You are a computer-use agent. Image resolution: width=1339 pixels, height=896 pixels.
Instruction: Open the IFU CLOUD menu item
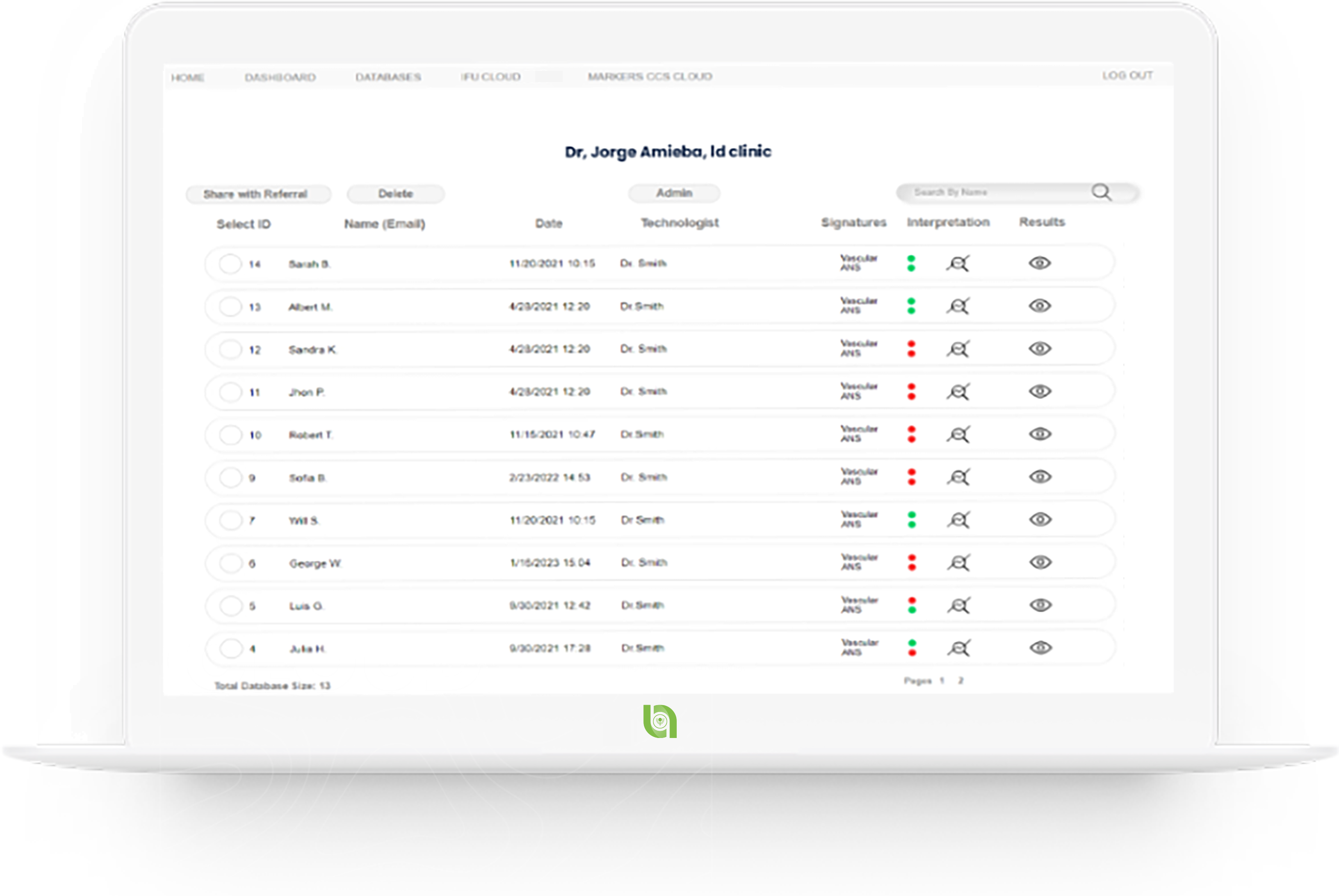pyautogui.click(x=490, y=76)
